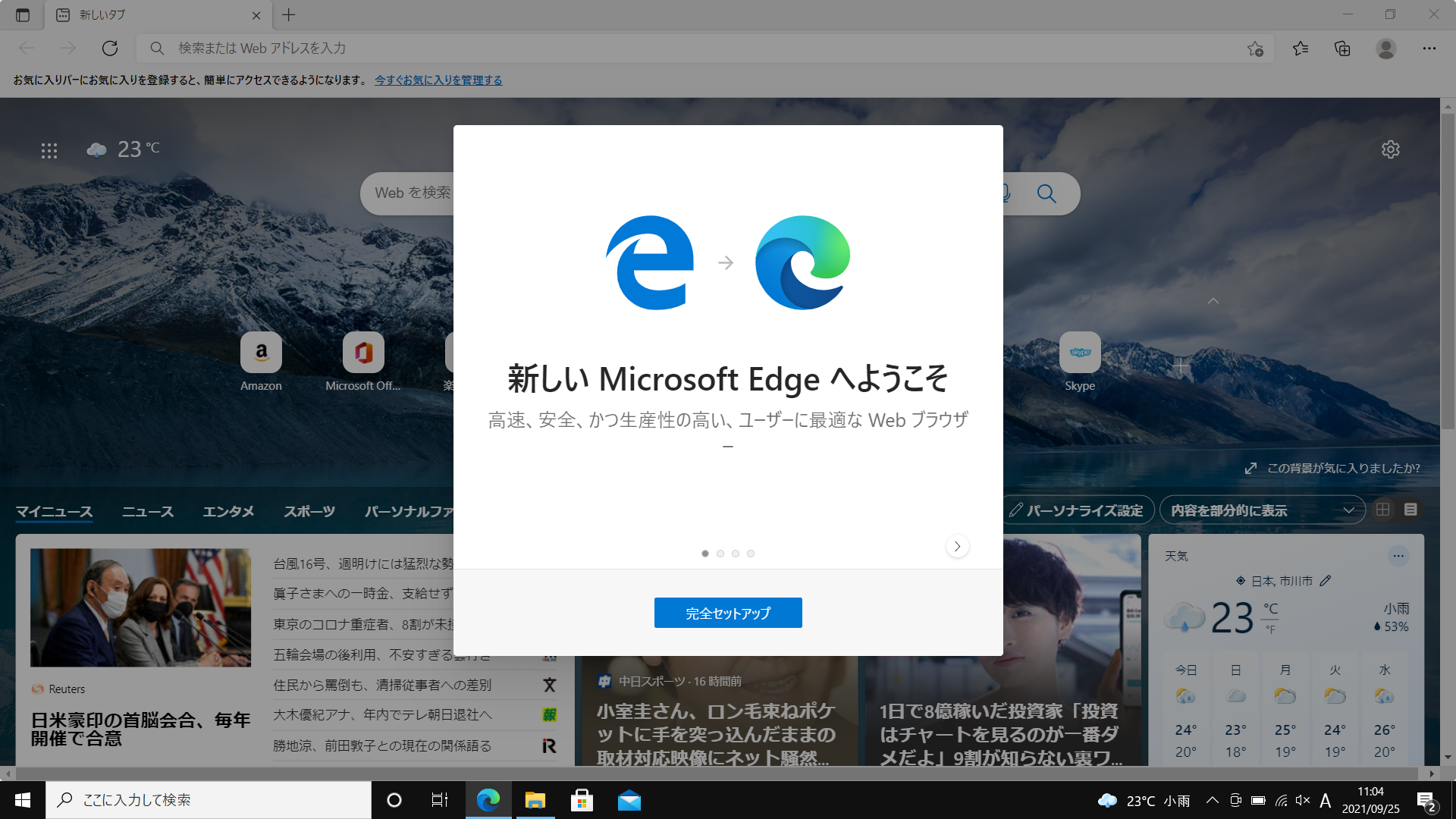
Task: Open Windows Start menu
Action: click(x=23, y=800)
